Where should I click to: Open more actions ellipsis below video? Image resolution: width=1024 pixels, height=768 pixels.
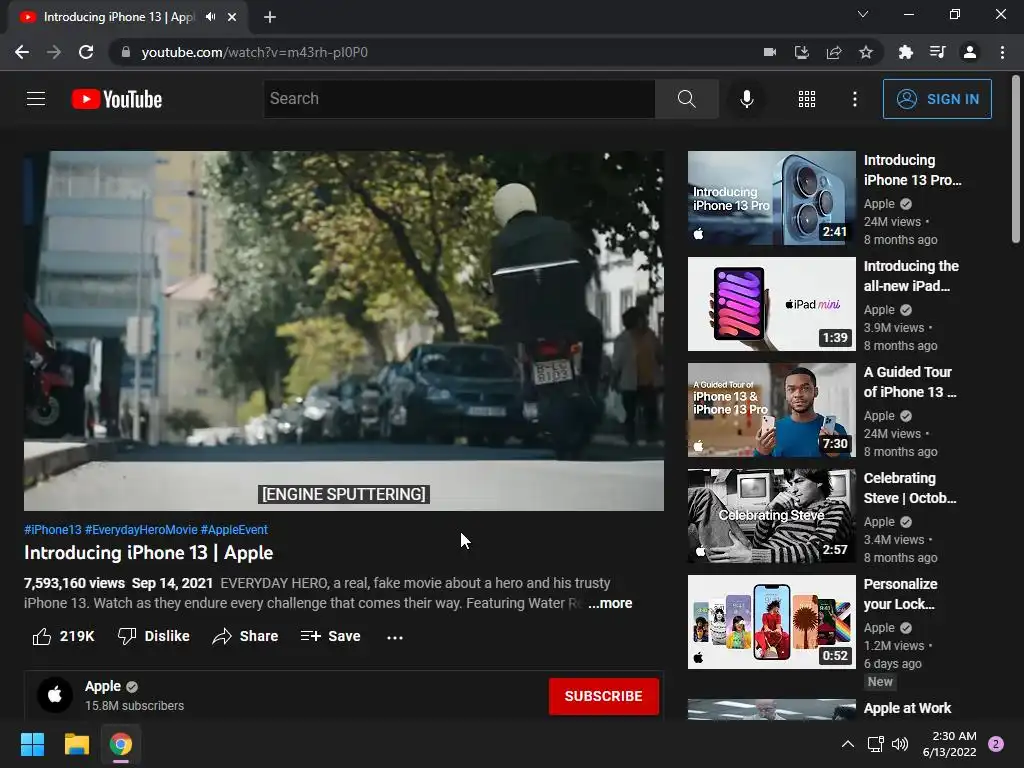click(x=395, y=637)
